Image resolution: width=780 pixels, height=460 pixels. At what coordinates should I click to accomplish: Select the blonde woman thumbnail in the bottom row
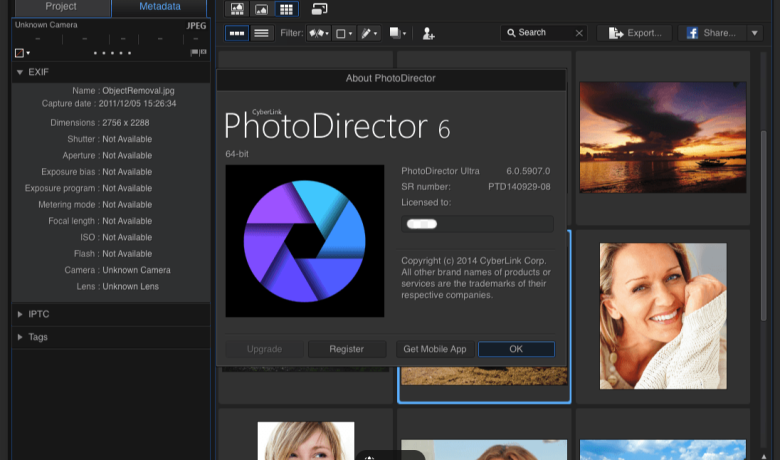pyautogui.click(x=306, y=441)
